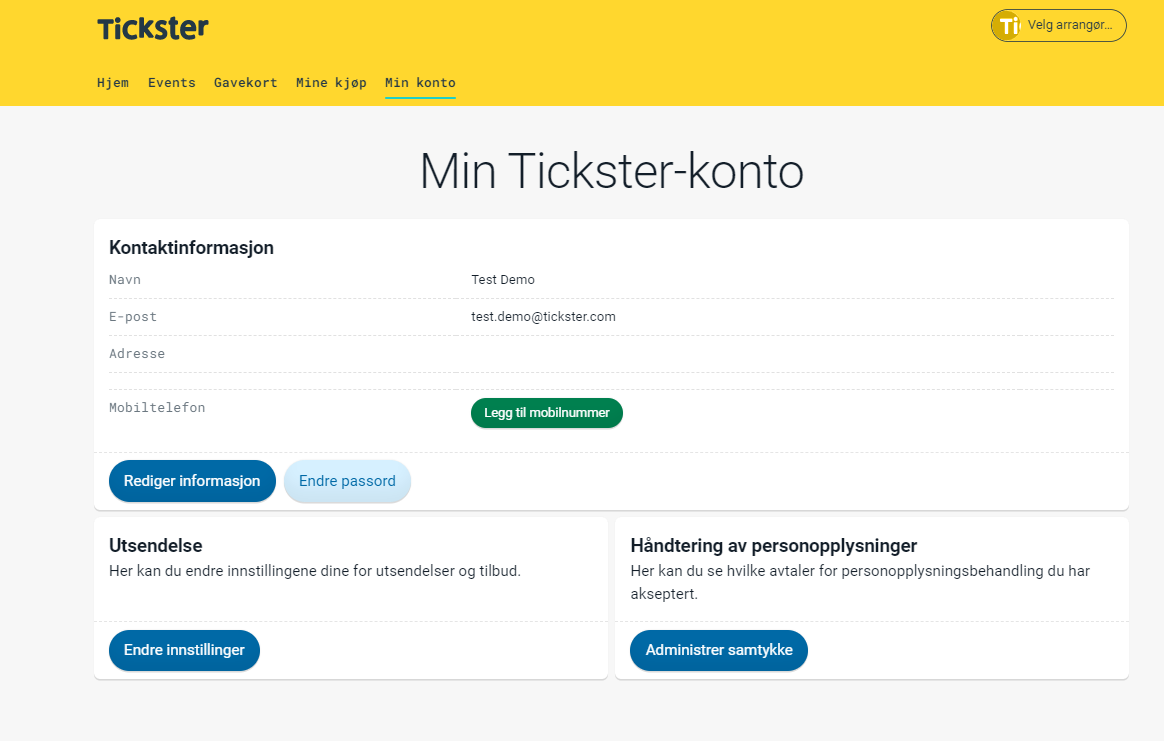Click the Mobiltelefon label
The image size is (1164, 741).
[x=157, y=407]
